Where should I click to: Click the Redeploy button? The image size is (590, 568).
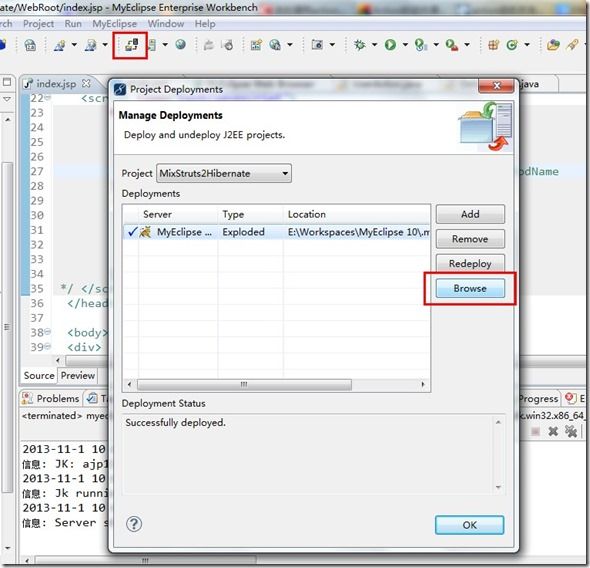click(470, 263)
